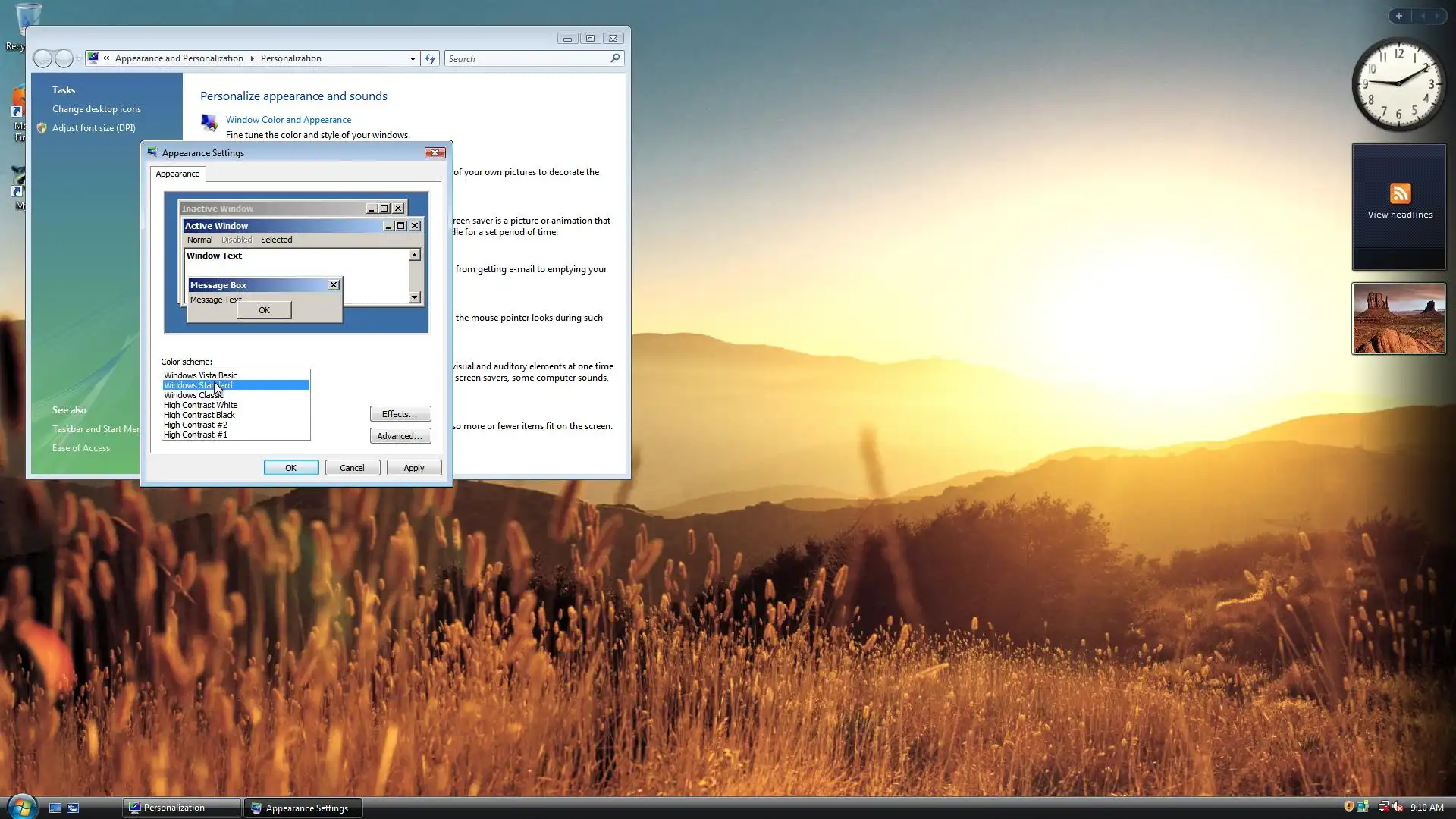1456x819 pixels.
Task: Click the RSS feed headlines gadget icon
Action: pos(1399,193)
